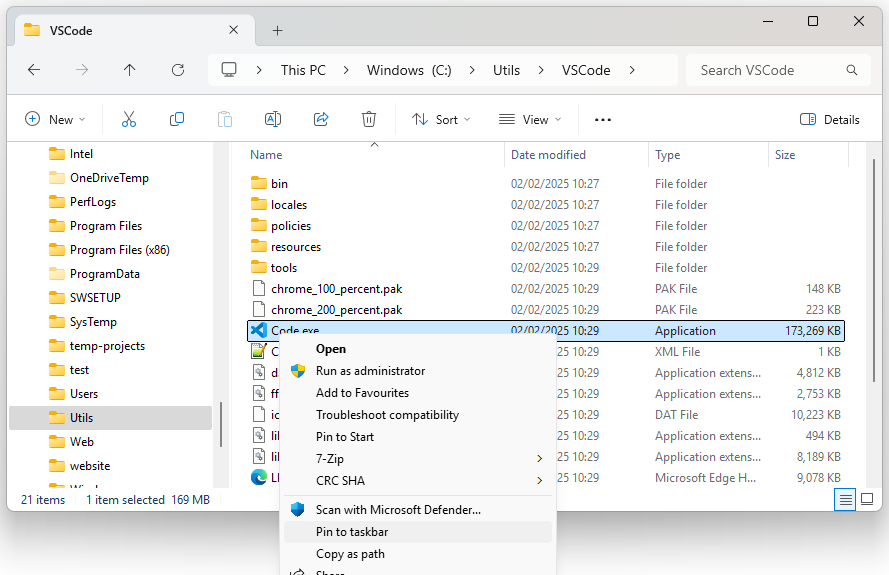This screenshot has height=575, width=889.
Task: Click This PC in address bar
Action: 303,70
